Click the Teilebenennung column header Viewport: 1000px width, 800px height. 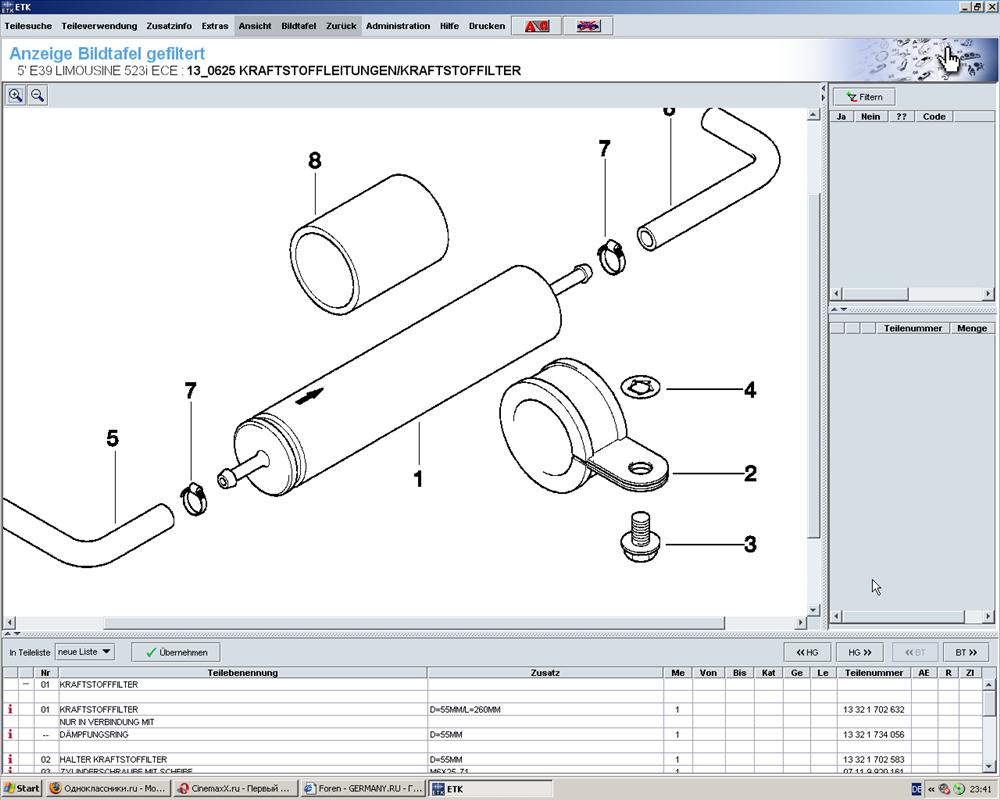click(x=242, y=672)
